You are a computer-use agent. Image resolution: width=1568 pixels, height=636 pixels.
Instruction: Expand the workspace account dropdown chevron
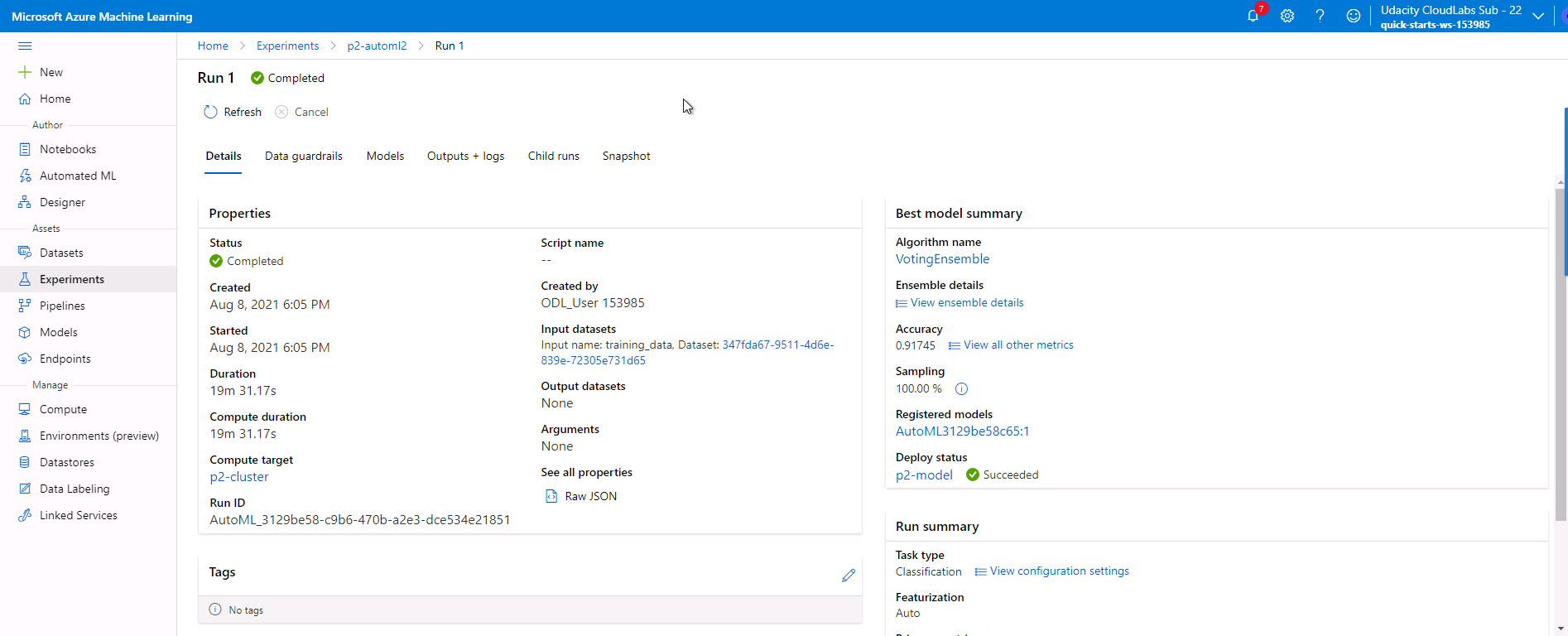pyautogui.click(x=1538, y=16)
